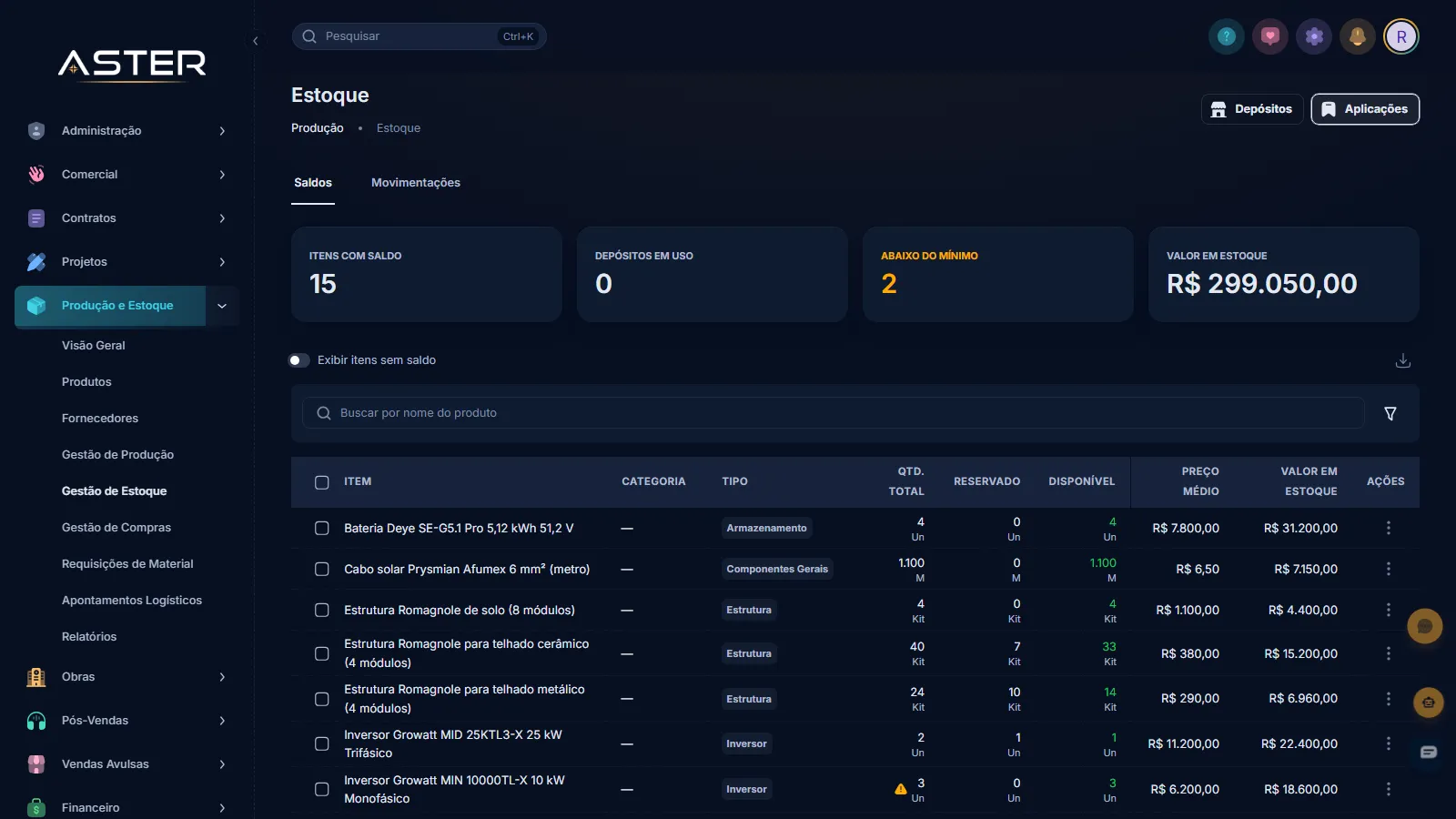Screen dimensions: 1456x819
Task: Expand the Administração menu
Action: 127,131
